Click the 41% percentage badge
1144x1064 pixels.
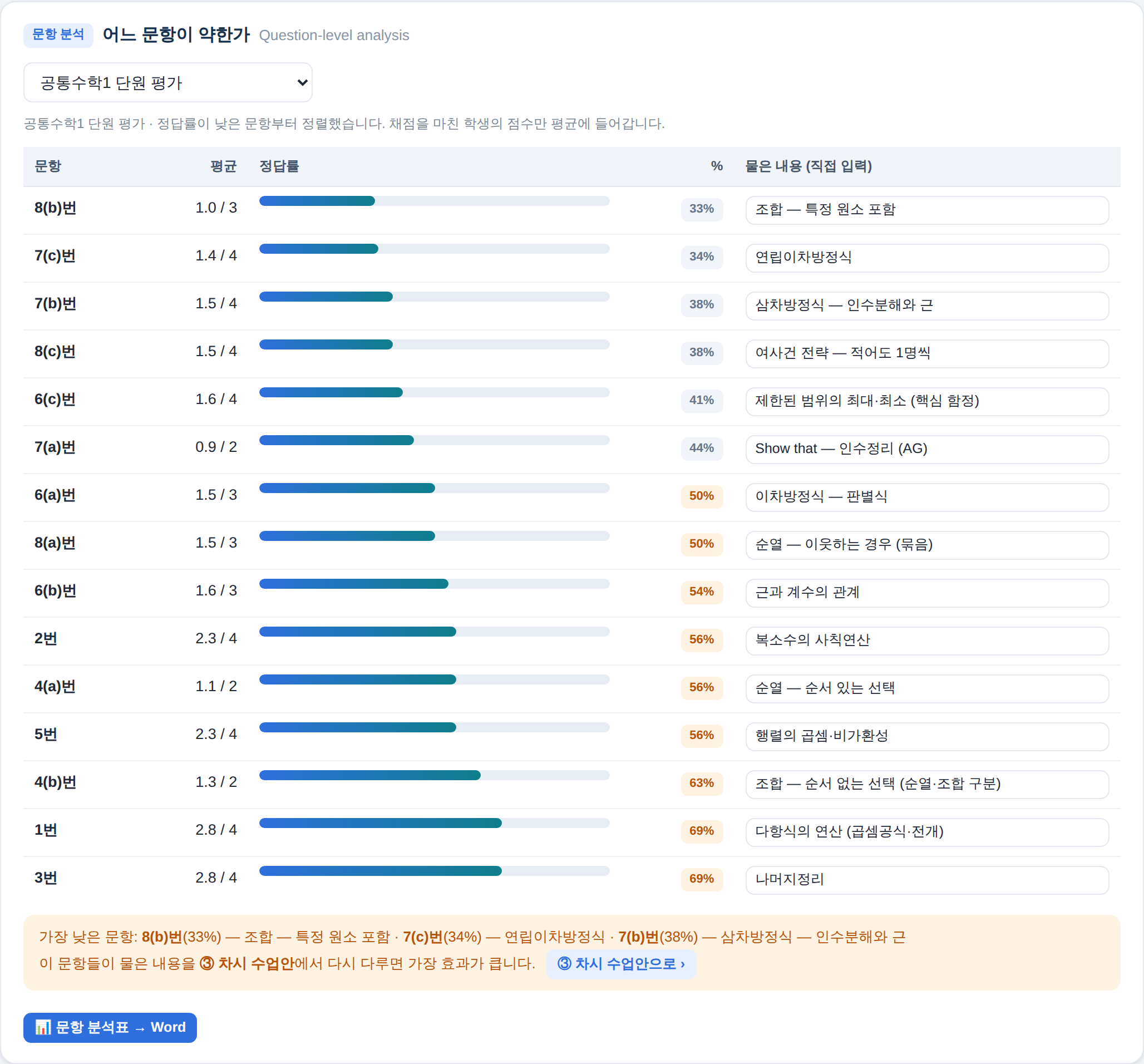click(x=702, y=400)
